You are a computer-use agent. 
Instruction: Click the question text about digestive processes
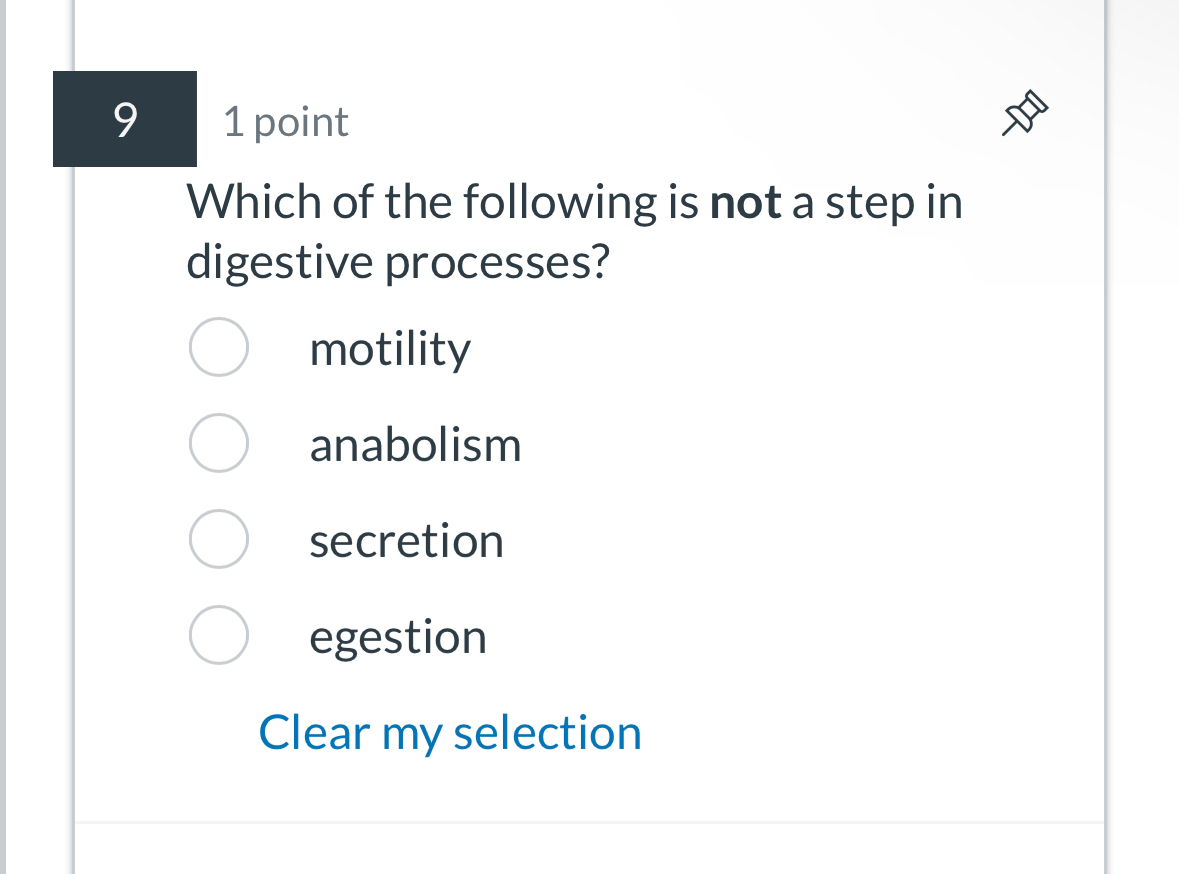(575, 230)
